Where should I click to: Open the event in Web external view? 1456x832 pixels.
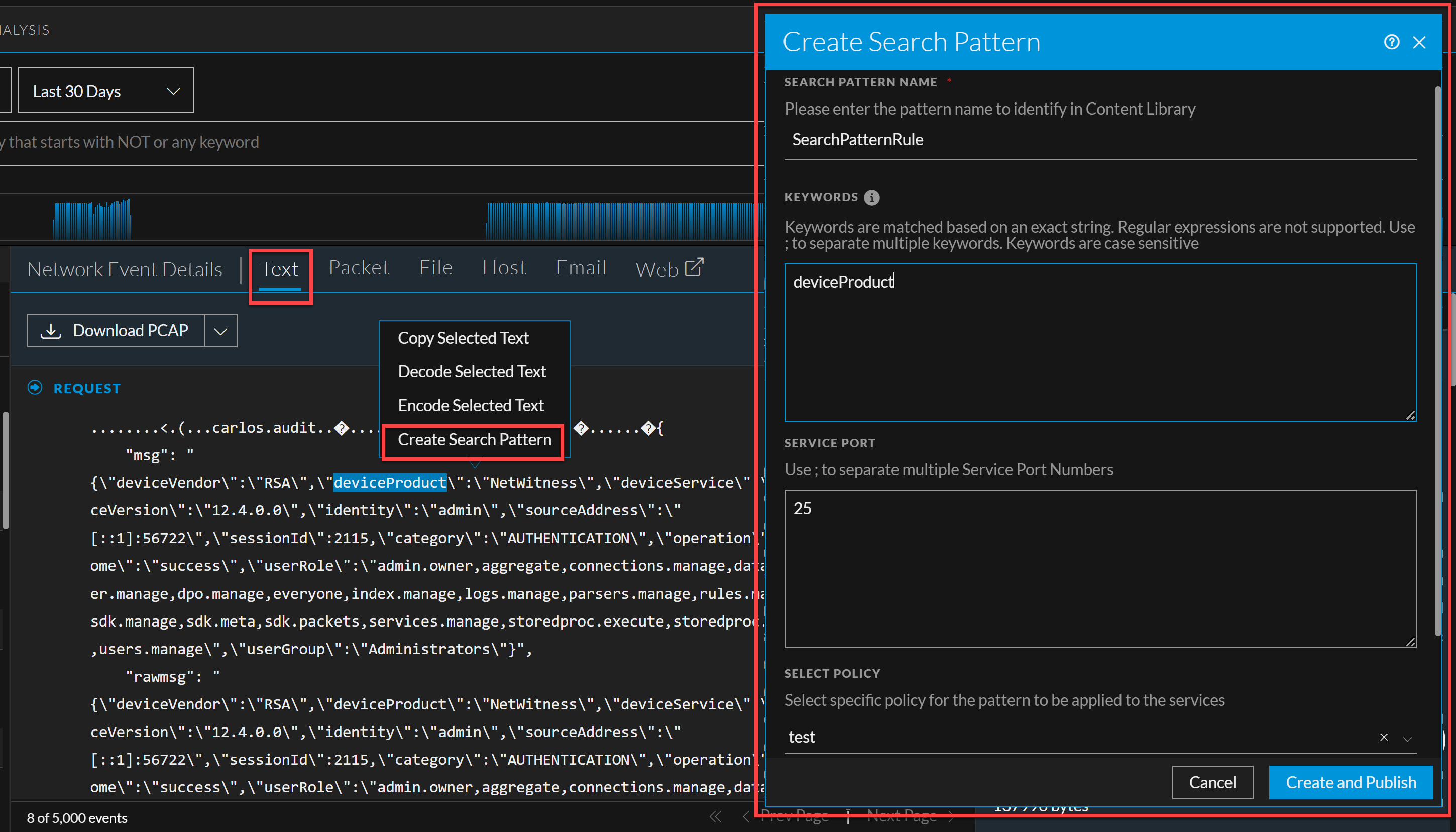click(x=669, y=268)
